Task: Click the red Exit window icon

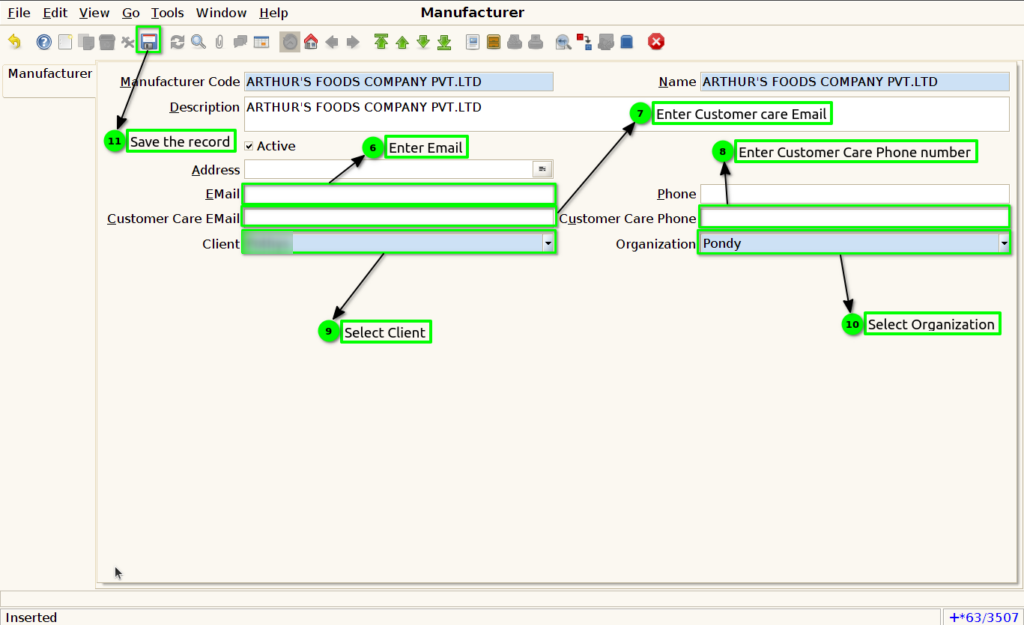Action: coord(656,42)
